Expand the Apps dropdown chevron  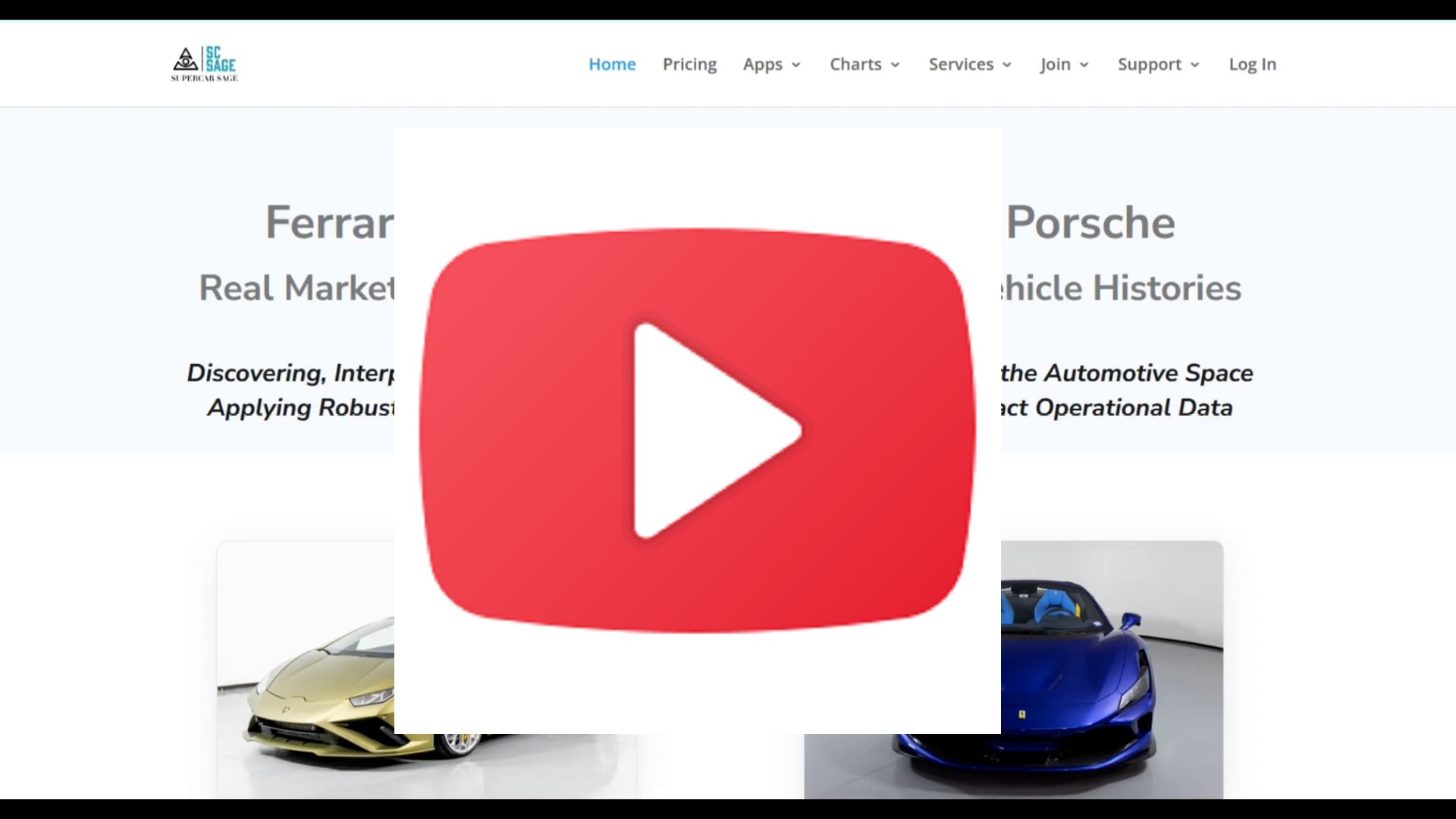pos(796,65)
